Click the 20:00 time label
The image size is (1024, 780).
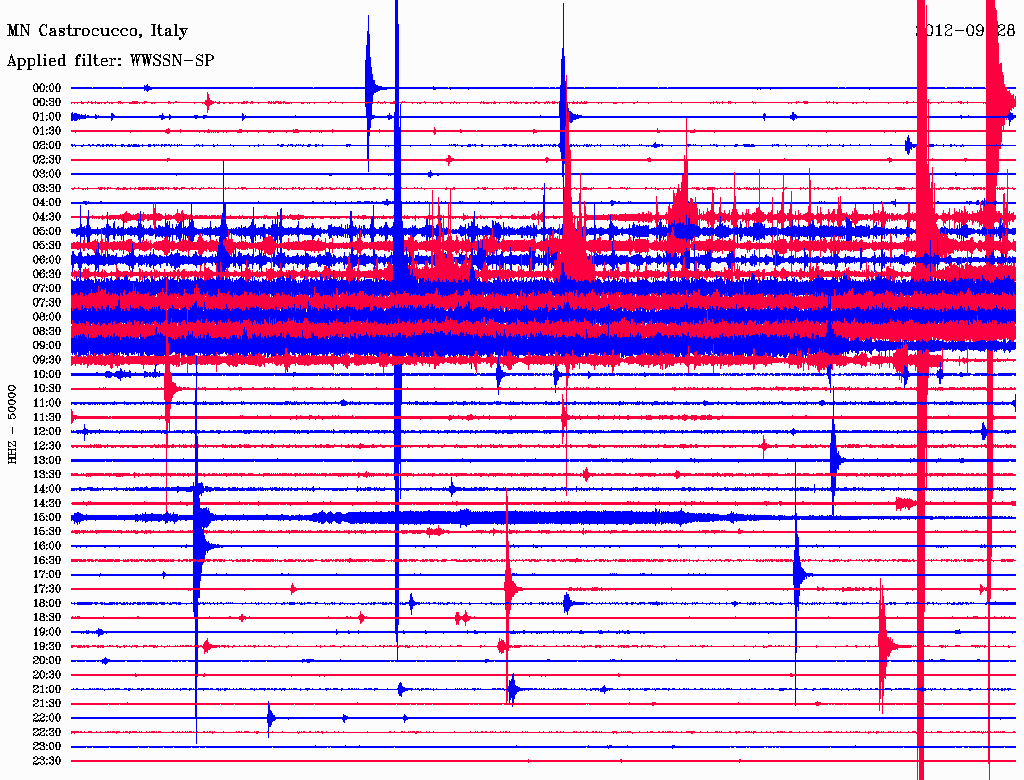[47, 660]
